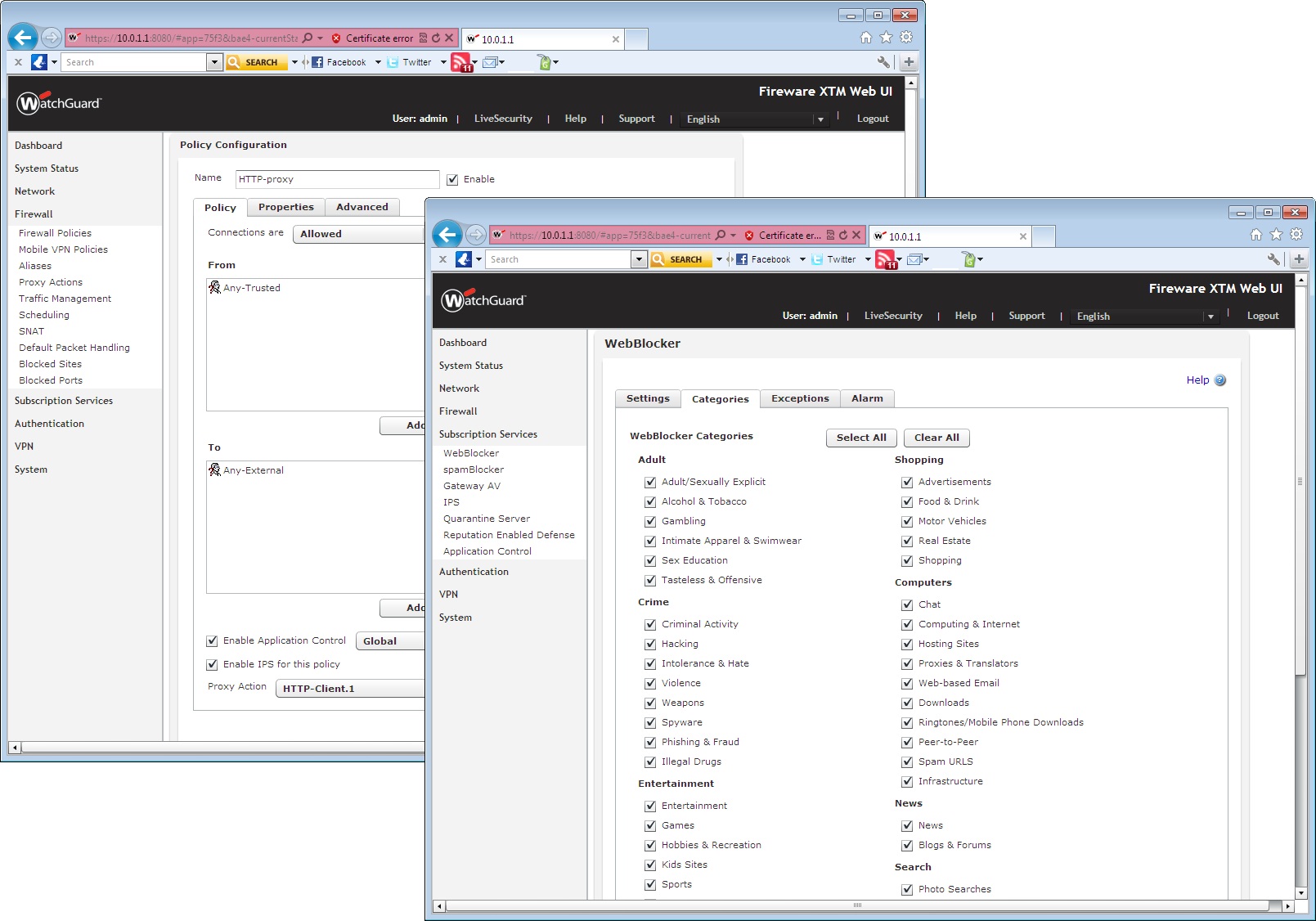1316x921 pixels.
Task: Open the Advanced tab in Policy Configuration
Action: click(x=362, y=207)
